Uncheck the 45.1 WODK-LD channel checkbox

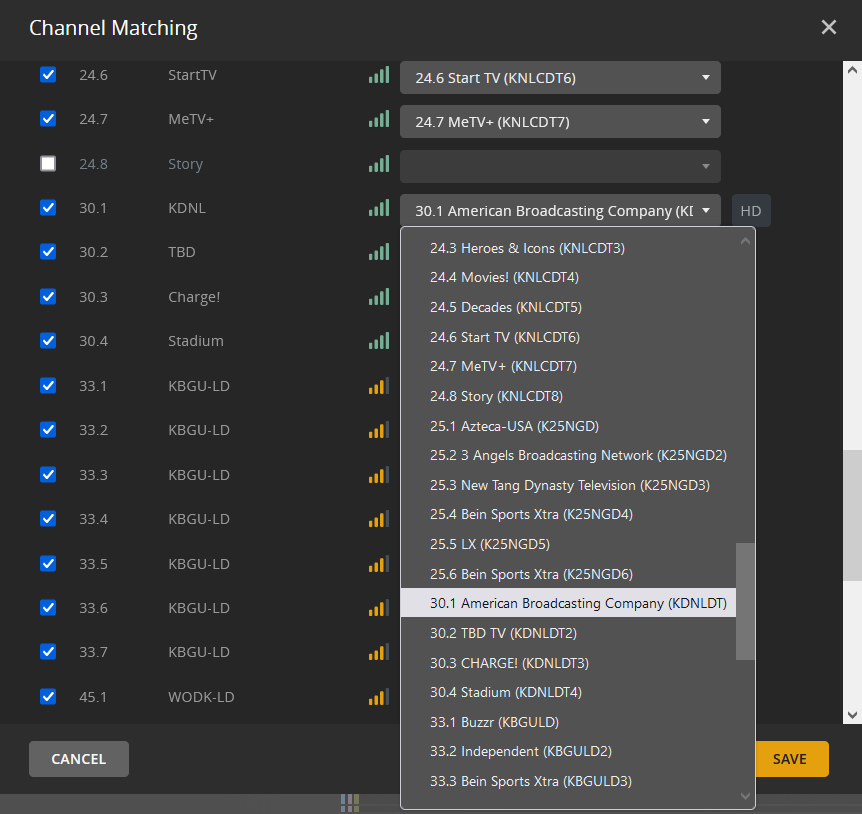48,696
